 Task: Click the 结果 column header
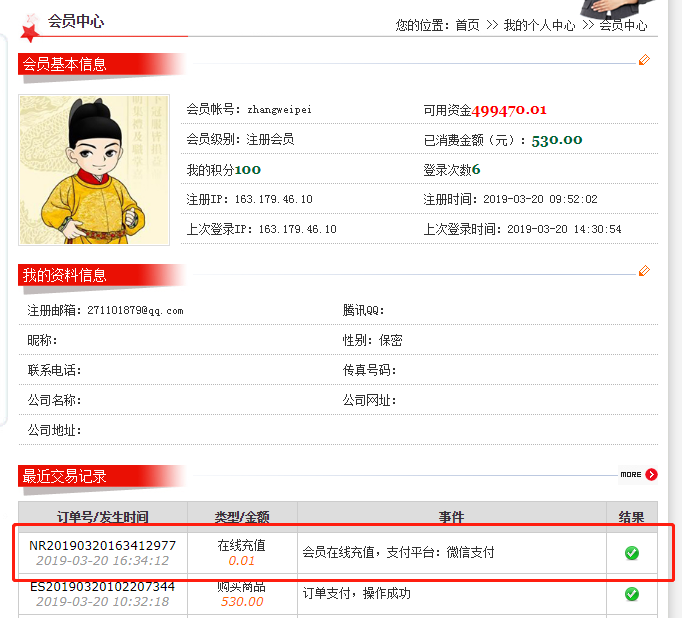(x=632, y=517)
